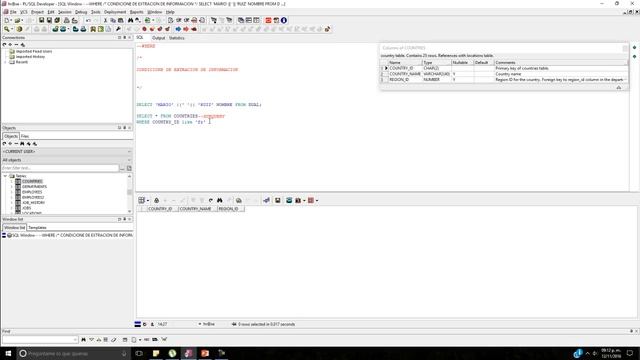Click the refresh icon in the Connections panel
This screenshot has width=640, height=360.
pyautogui.click(x=4, y=44)
